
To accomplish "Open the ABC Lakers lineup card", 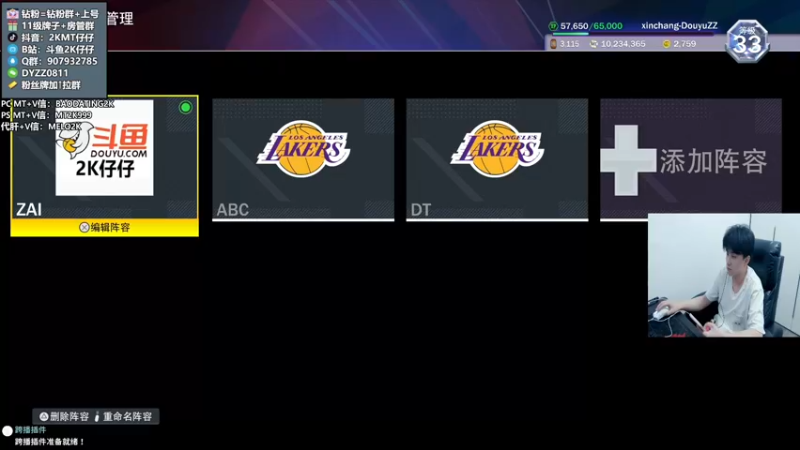I will pyautogui.click(x=303, y=160).
